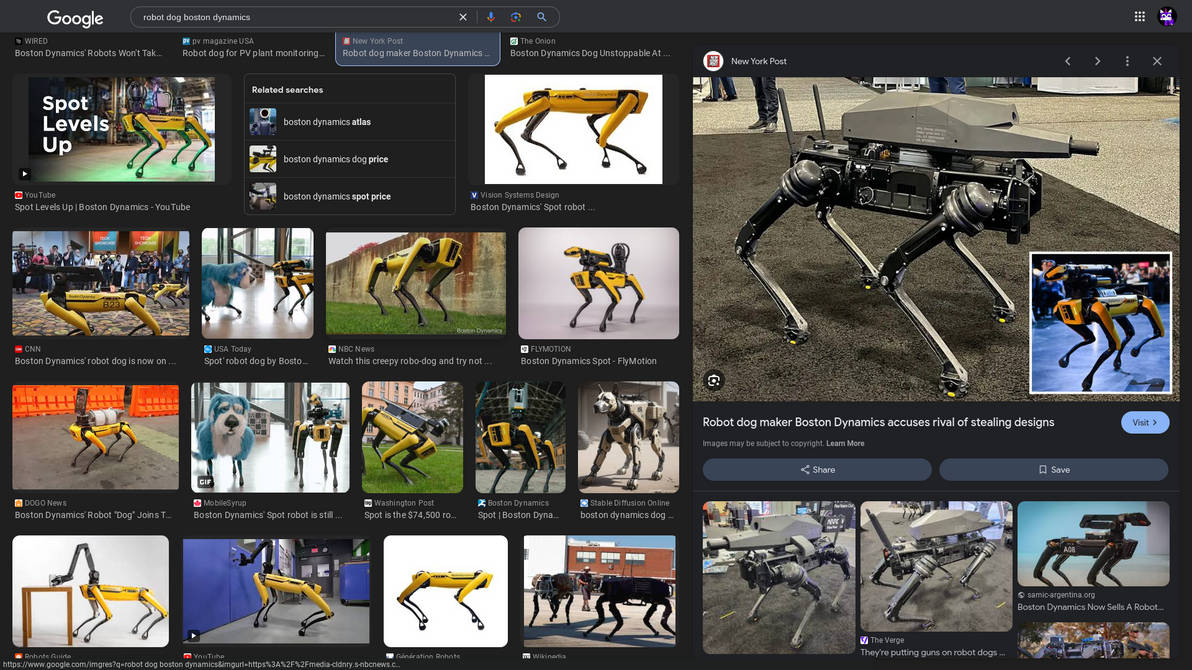This screenshot has height=670, width=1192.
Task: Open the Boston Dynamics Spot site image
Action: click(520, 437)
